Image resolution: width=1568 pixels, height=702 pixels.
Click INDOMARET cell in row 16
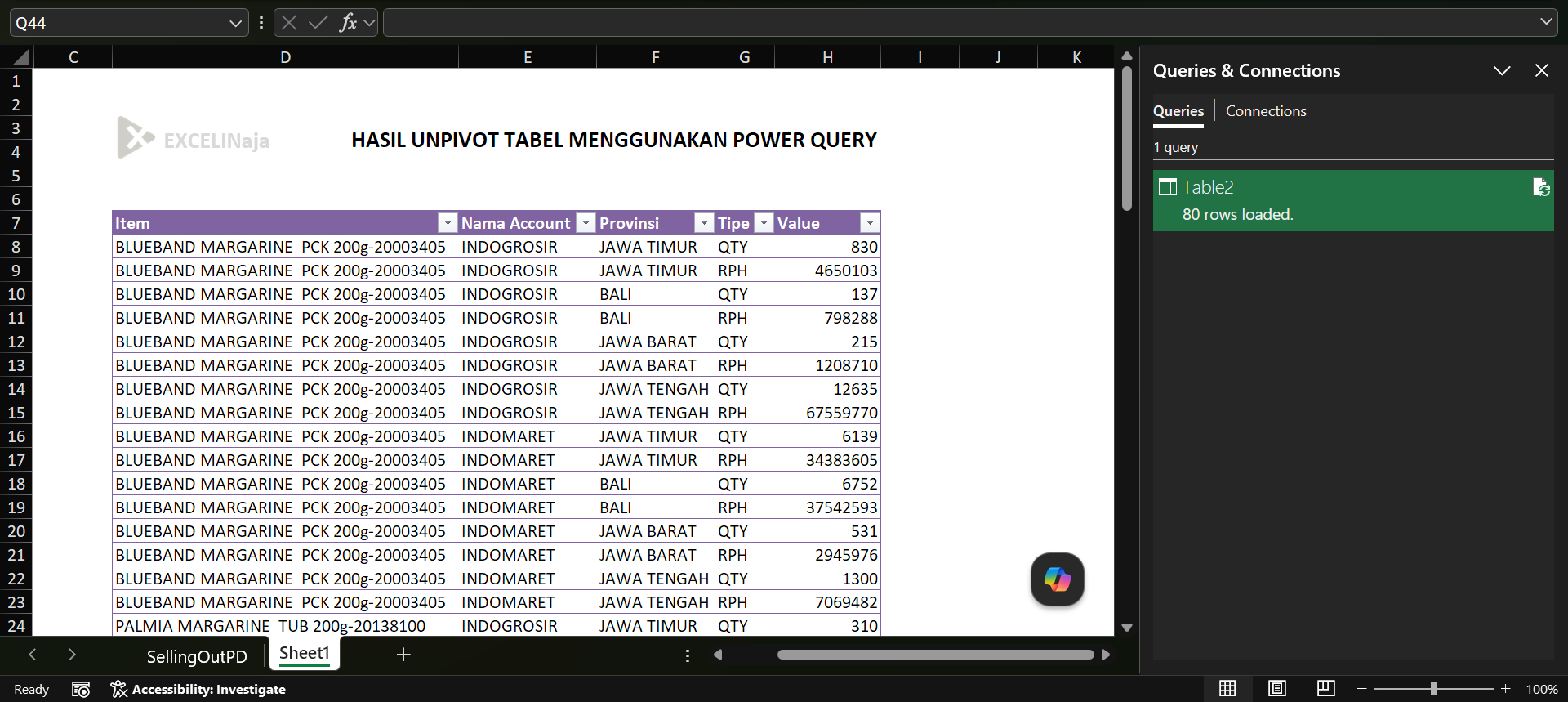528,436
